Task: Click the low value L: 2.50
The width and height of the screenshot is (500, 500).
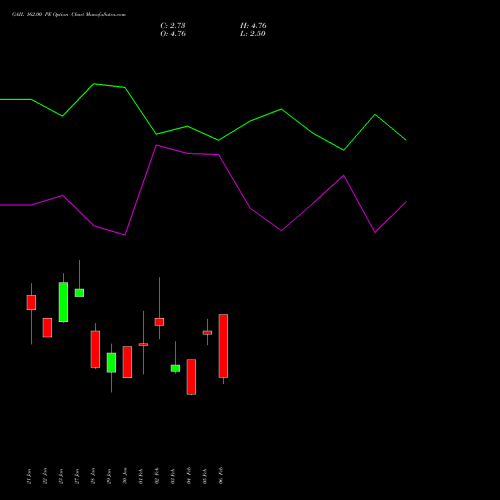Action: coord(253,34)
